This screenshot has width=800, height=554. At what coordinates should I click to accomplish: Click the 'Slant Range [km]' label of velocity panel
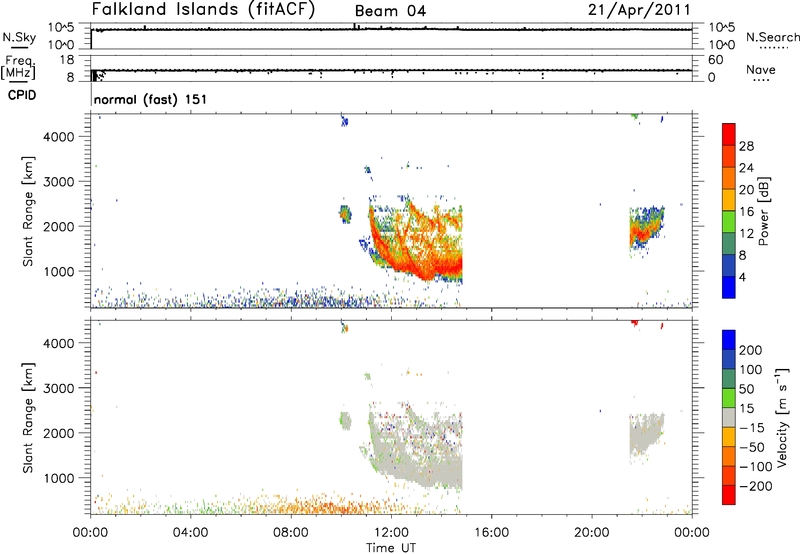tap(28, 418)
